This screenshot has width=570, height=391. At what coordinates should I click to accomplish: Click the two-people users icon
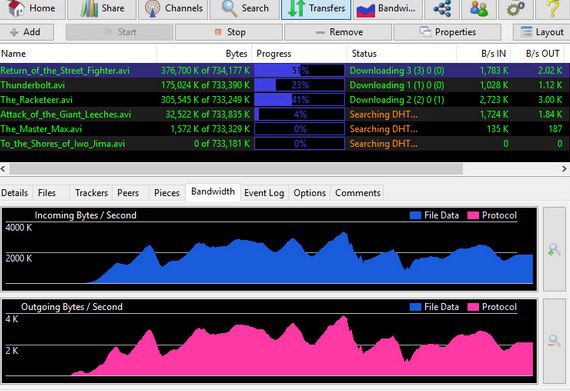tap(478, 9)
